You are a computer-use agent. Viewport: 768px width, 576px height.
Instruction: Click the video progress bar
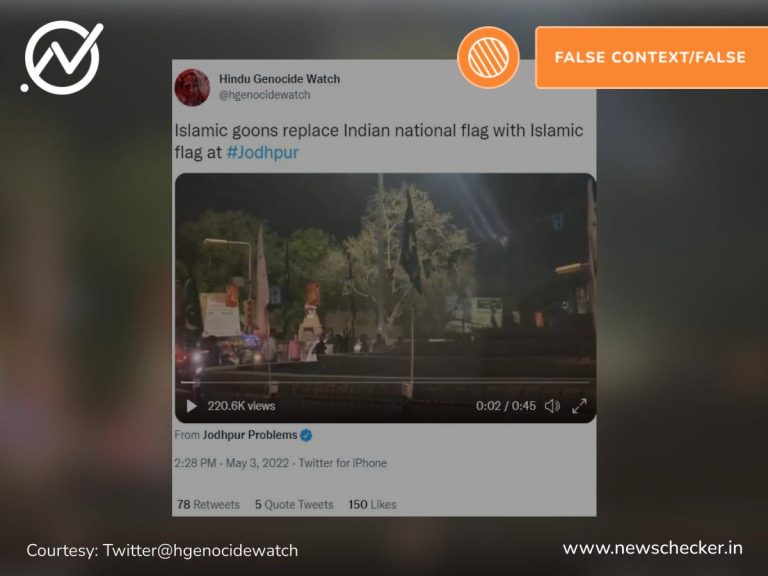click(x=385, y=382)
